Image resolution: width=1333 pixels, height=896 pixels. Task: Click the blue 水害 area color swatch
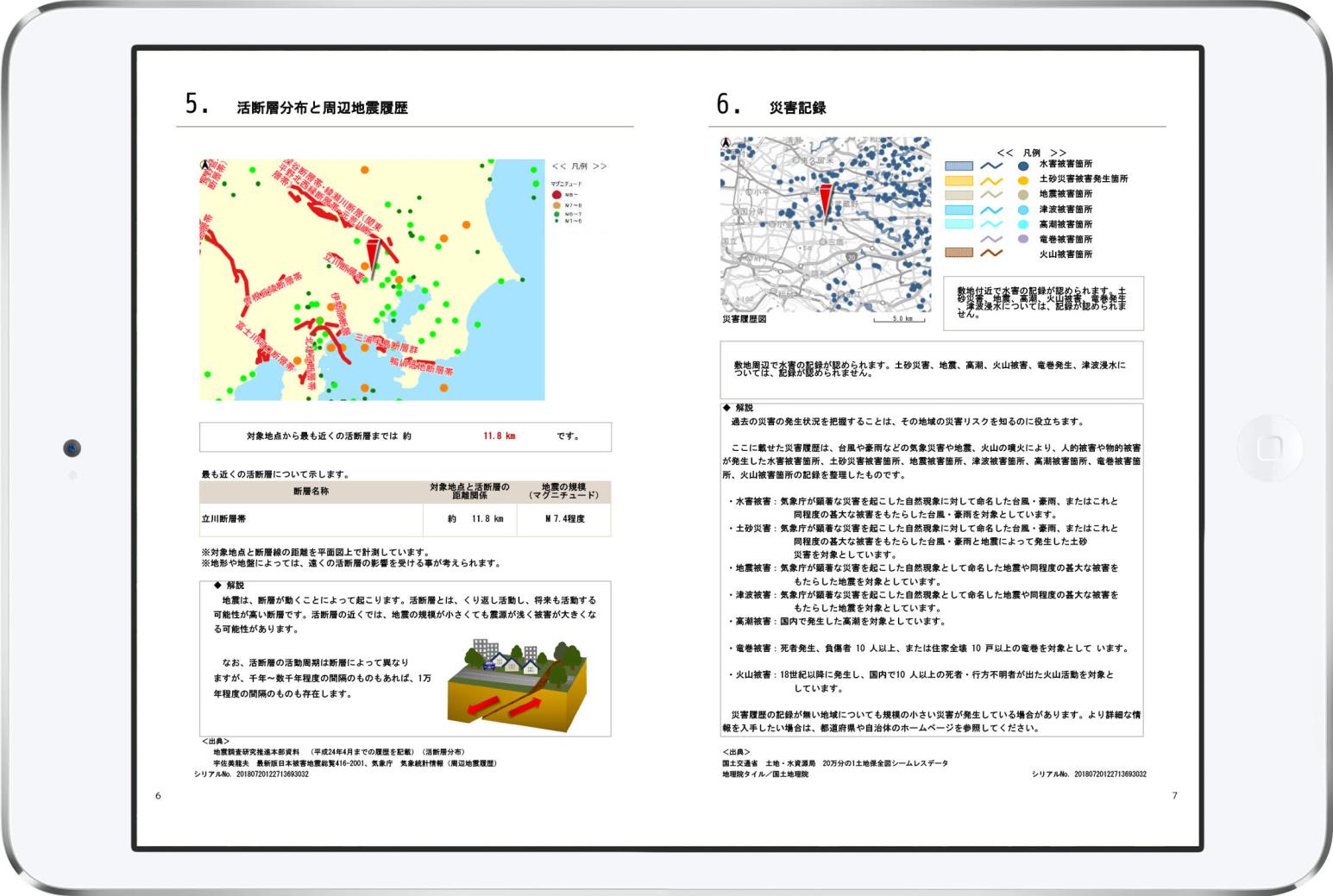958,166
